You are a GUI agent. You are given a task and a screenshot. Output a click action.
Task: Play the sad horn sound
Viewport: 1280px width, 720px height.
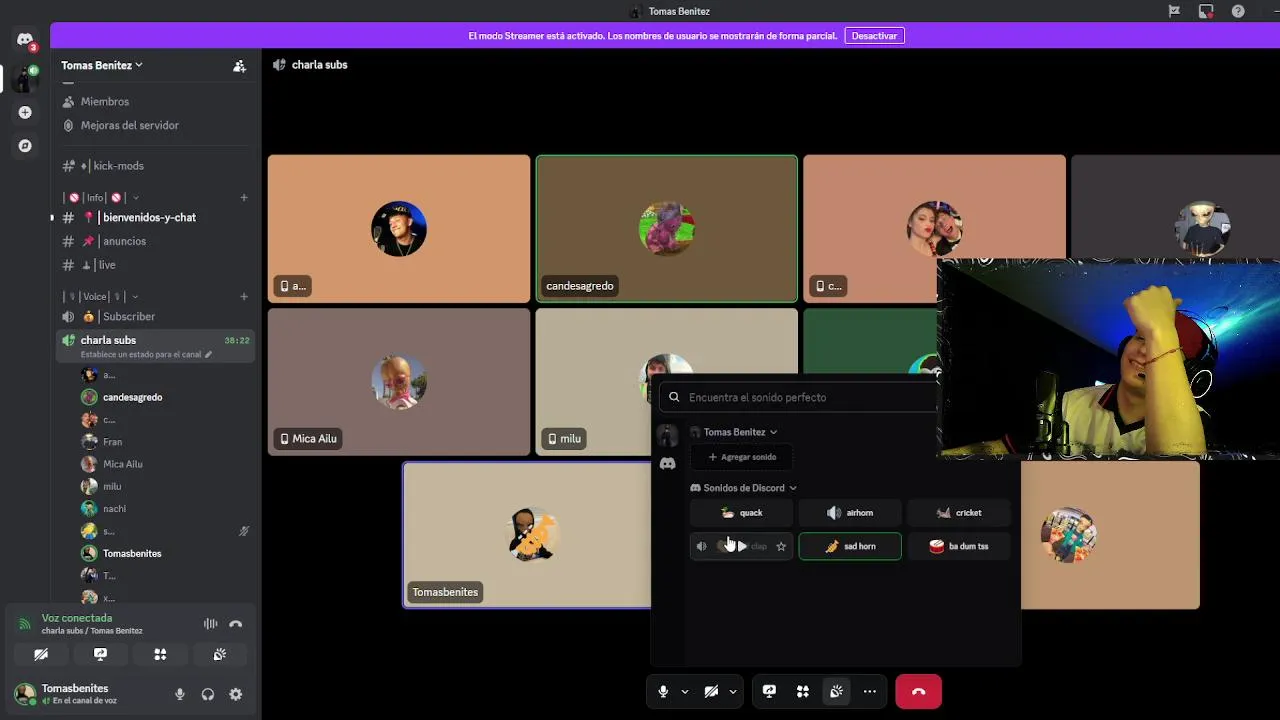(850, 546)
